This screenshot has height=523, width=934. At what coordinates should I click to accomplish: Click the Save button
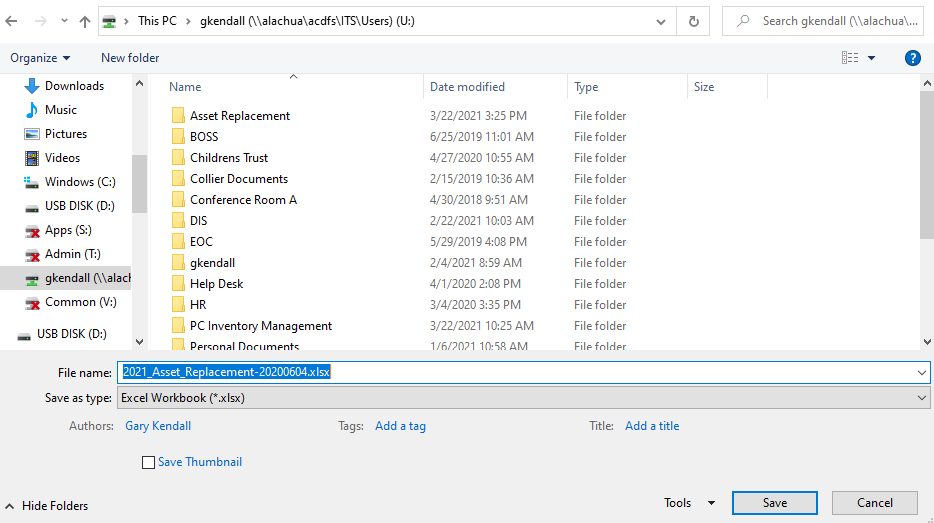coord(774,503)
